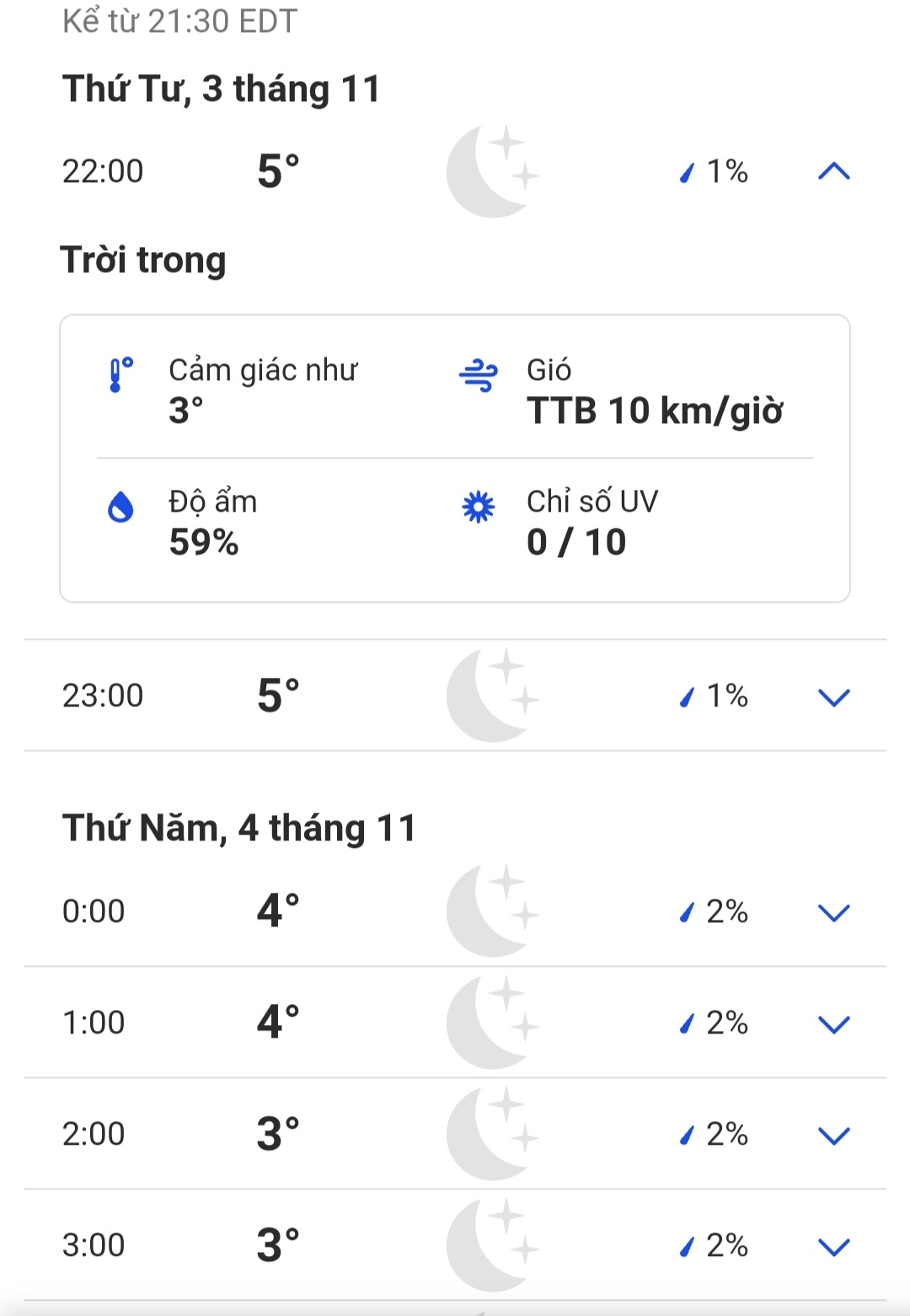Click the UV index sun icon
The image size is (910, 1316).
pyautogui.click(x=478, y=507)
